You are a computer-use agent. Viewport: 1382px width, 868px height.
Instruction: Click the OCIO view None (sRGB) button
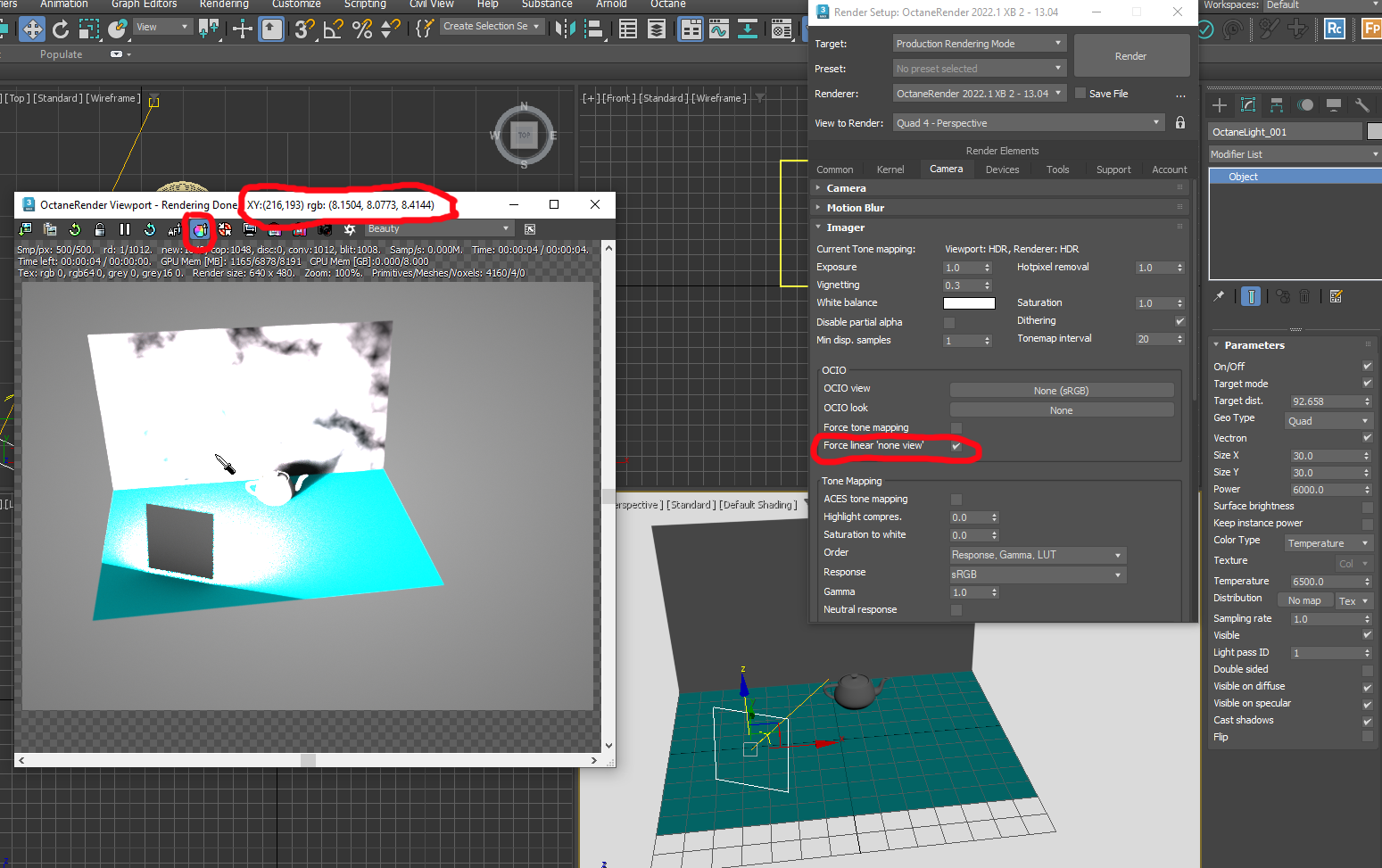coord(1062,391)
